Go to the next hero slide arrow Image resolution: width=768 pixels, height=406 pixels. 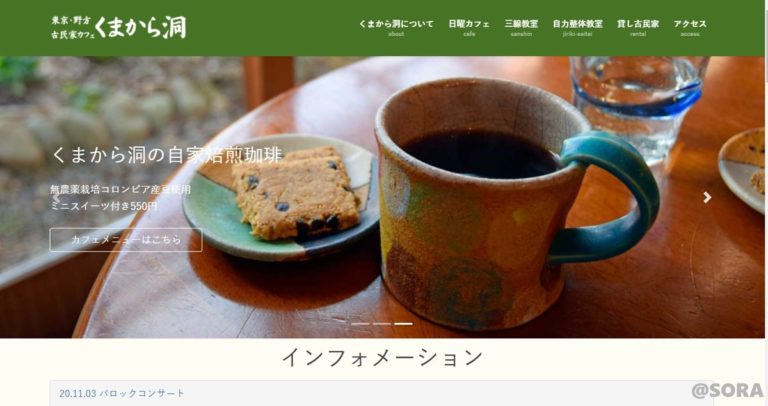(707, 197)
